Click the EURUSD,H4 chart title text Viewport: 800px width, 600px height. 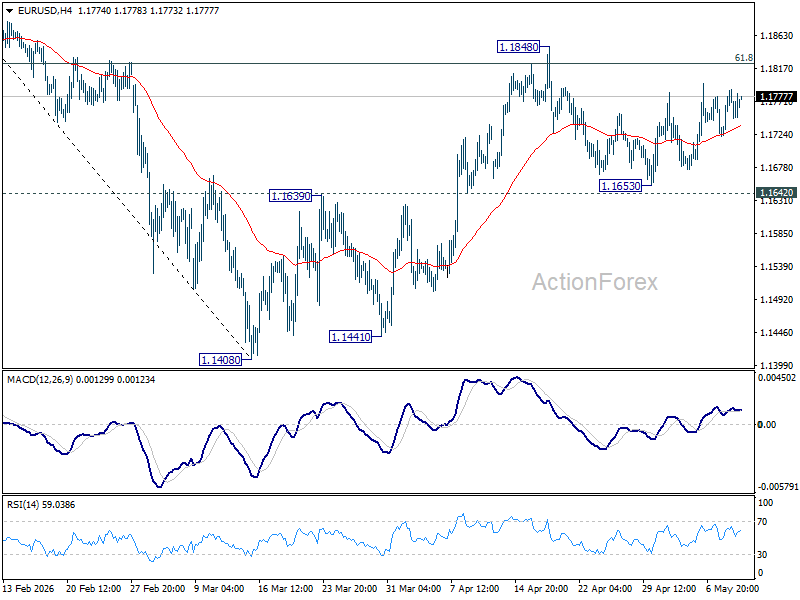[x=45, y=11]
